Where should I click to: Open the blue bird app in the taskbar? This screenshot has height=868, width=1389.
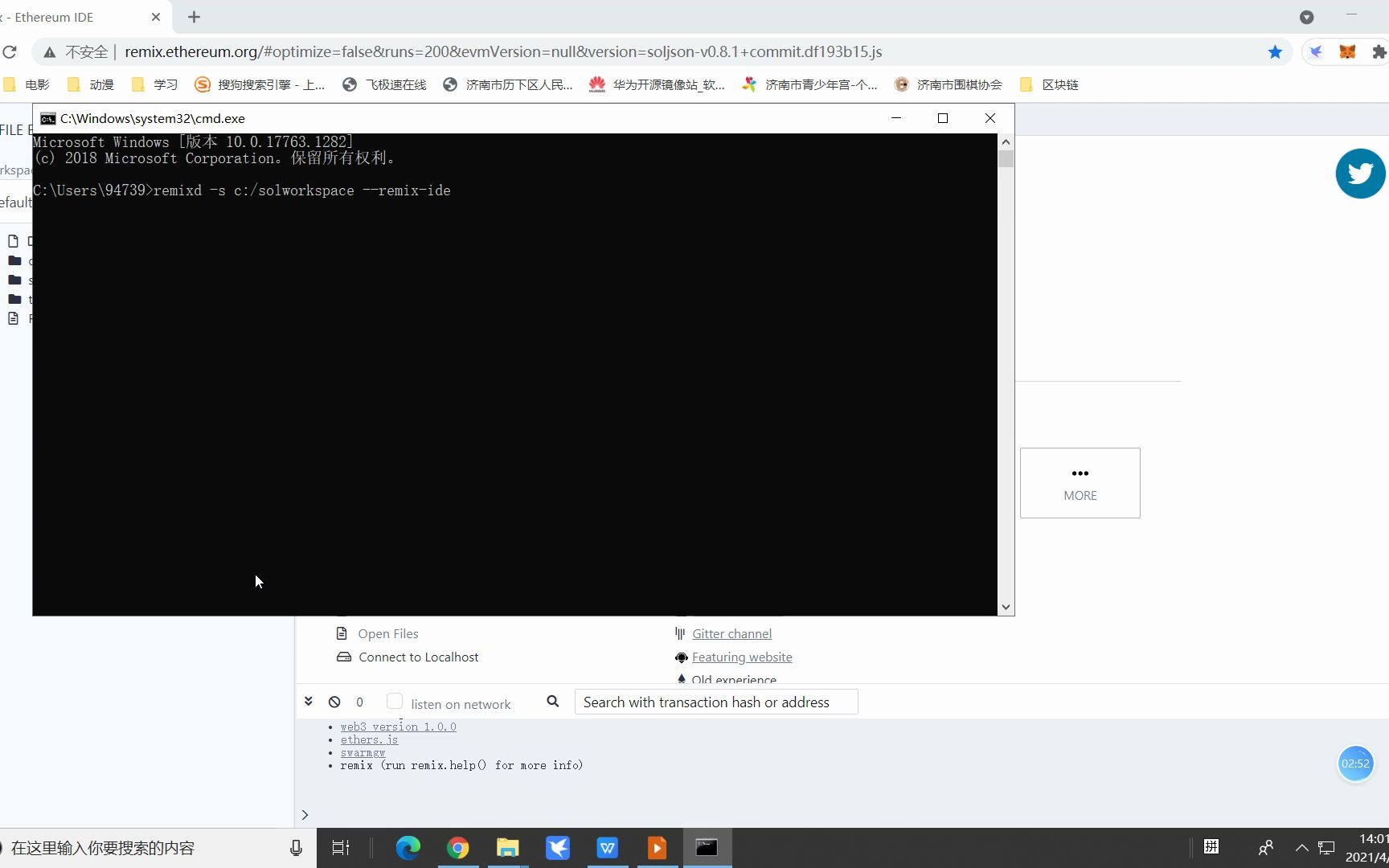point(558,848)
